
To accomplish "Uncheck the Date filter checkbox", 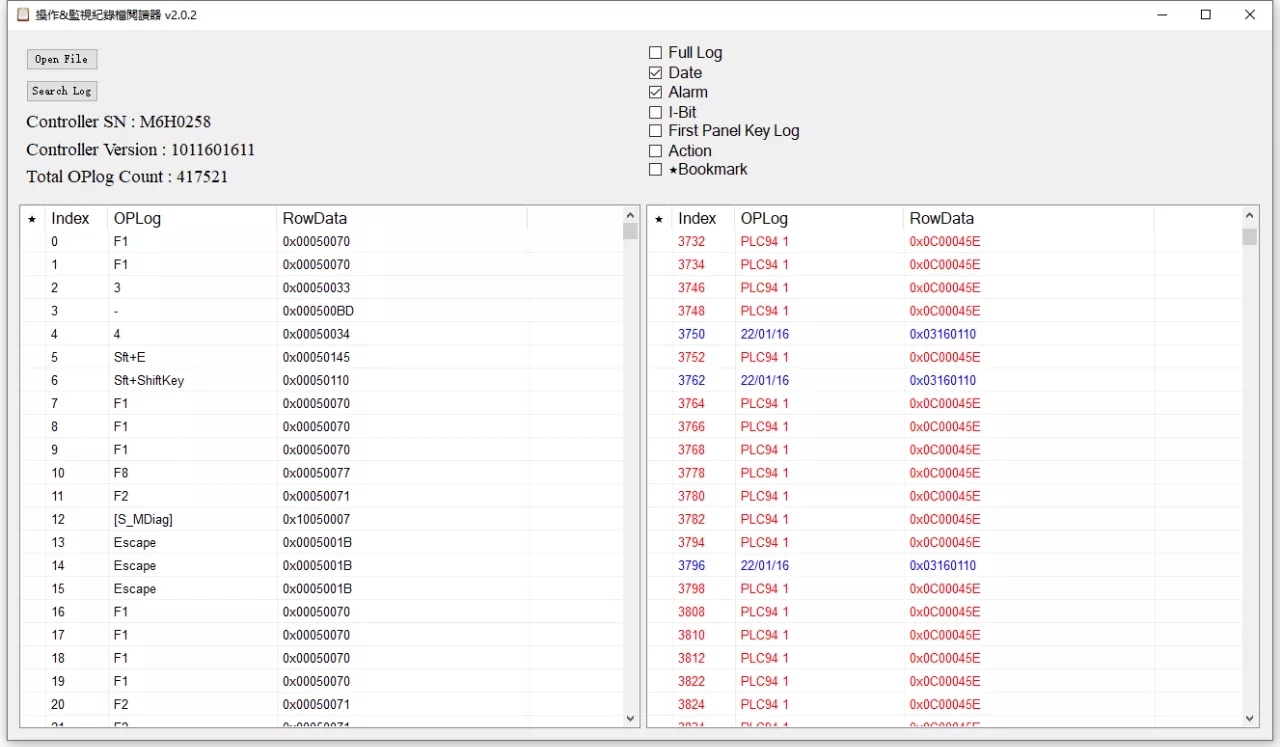I will tap(655, 73).
